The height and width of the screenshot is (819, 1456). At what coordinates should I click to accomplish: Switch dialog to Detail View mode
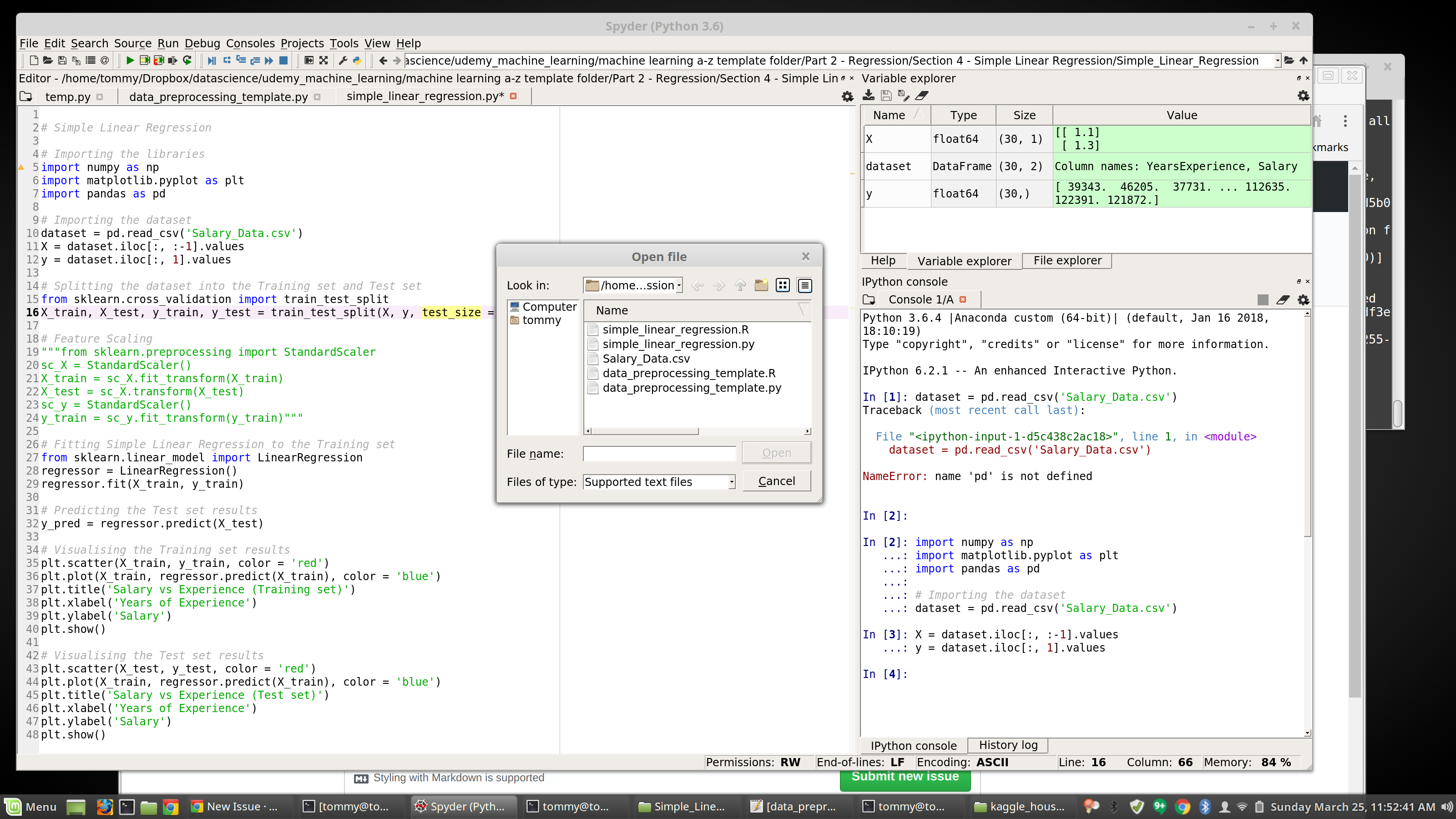click(x=805, y=285)
